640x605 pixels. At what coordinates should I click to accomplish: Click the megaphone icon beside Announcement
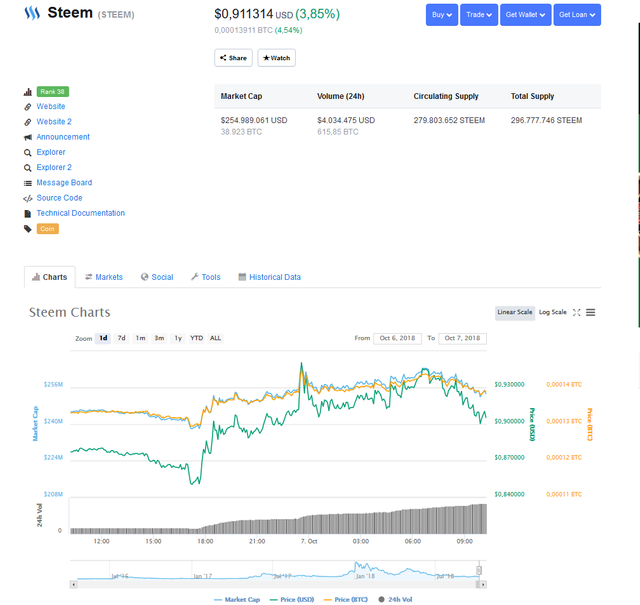click(28, 137)
